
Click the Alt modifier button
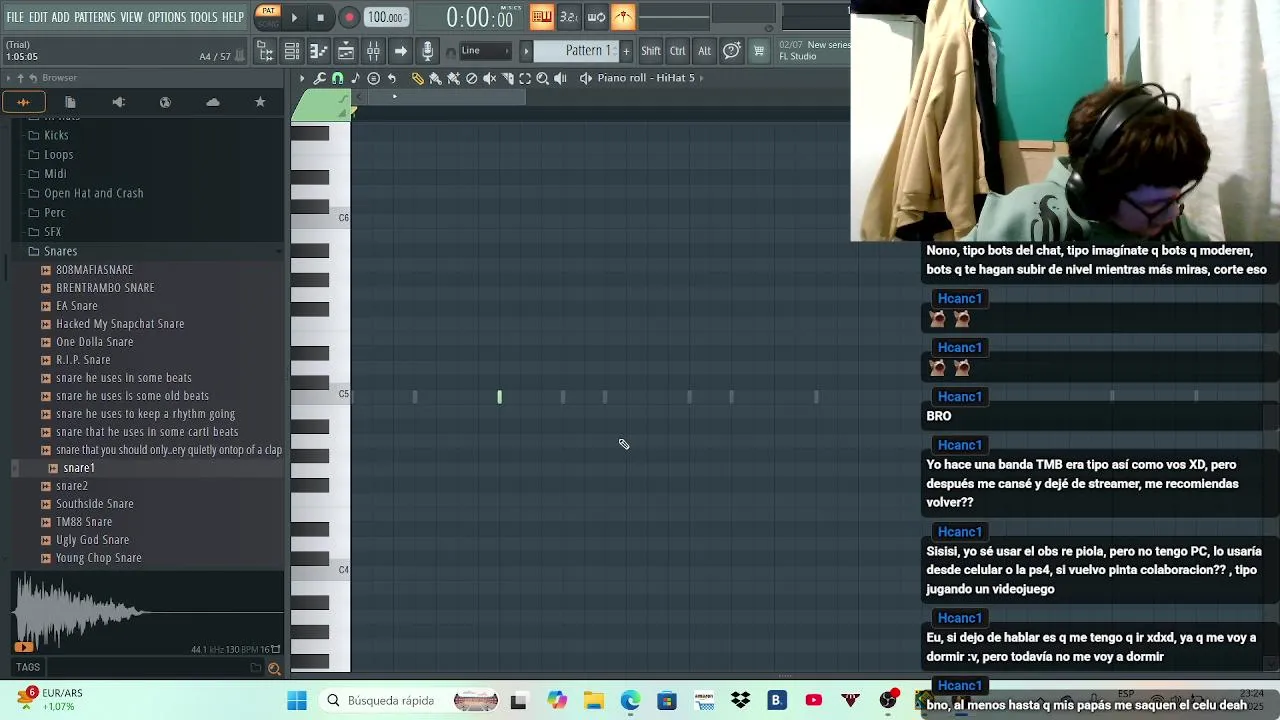click(x=704, y=51)
